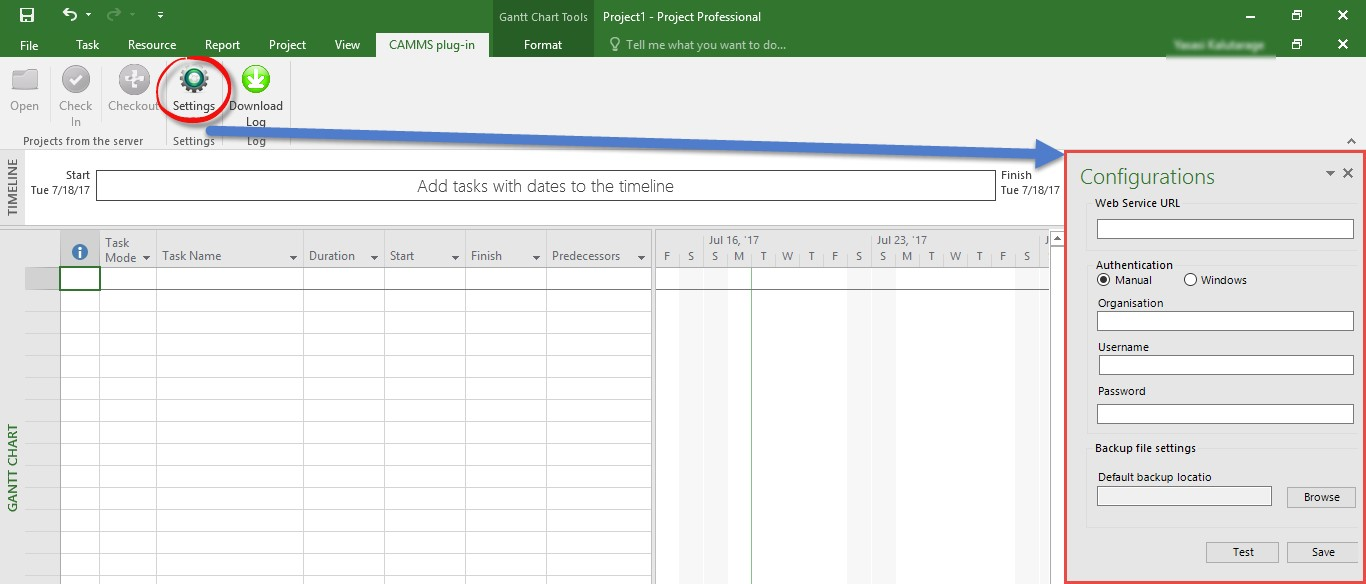The height and width of the screenshot is (584, 1366).
Task: Click the GANTT CHART view label
Action: pyautogui.click(x=13, y=468)
